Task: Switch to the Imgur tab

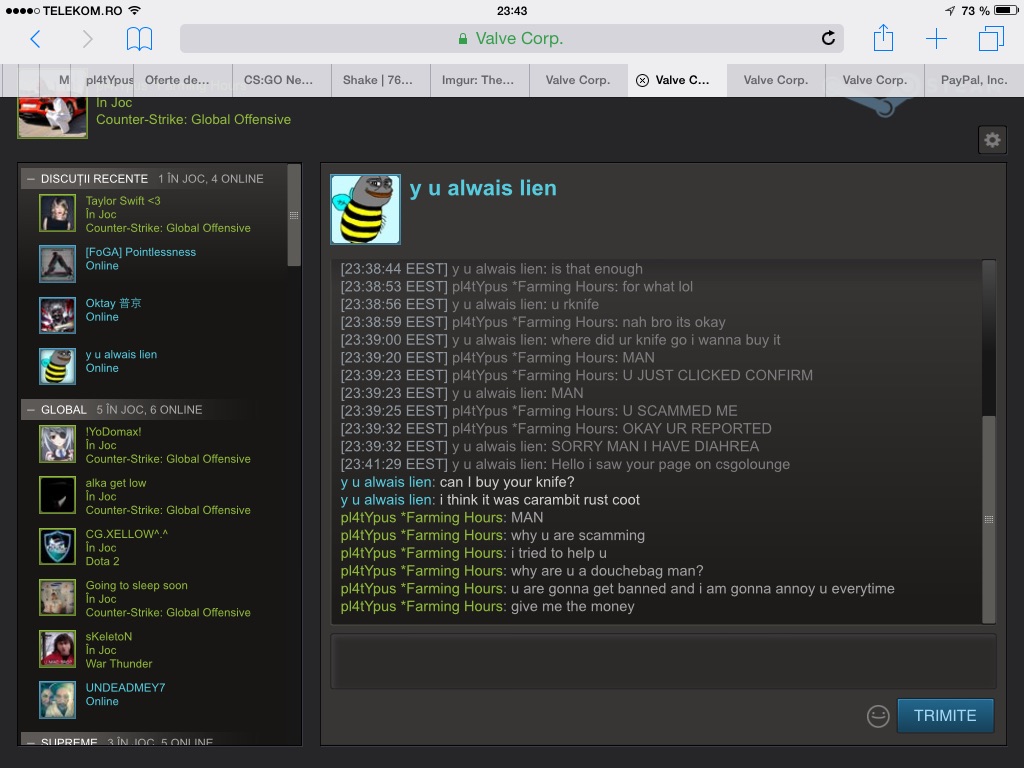Action: pyautogui.click(x=478, y=80)
